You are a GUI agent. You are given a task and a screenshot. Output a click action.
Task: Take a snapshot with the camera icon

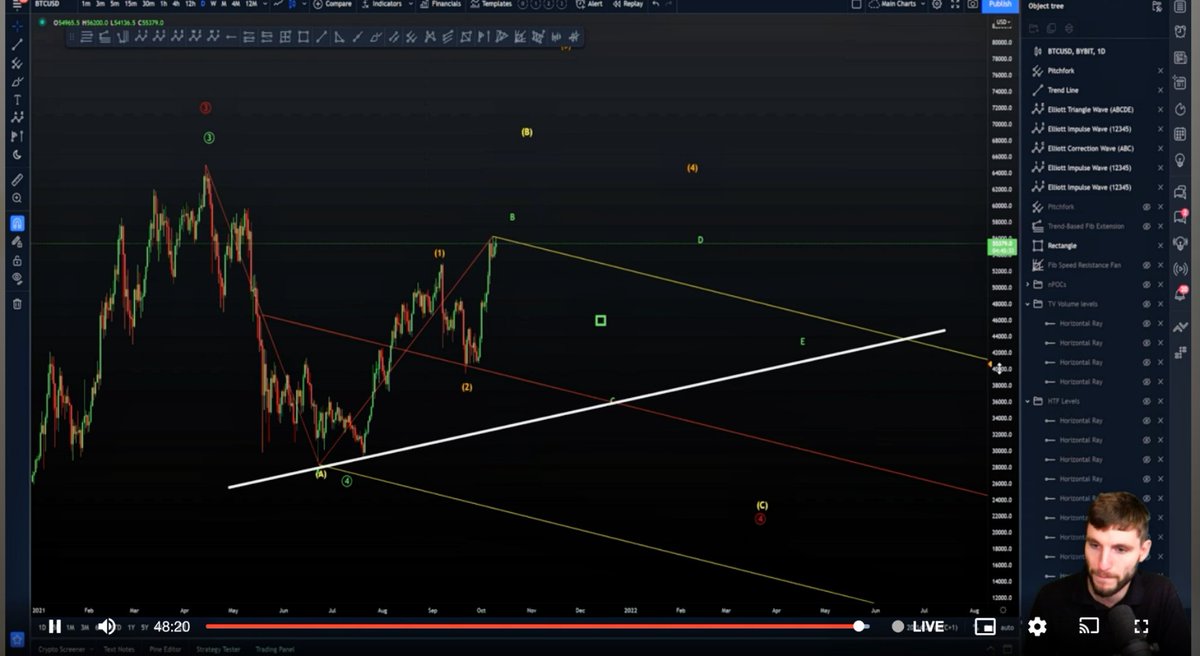973,4
